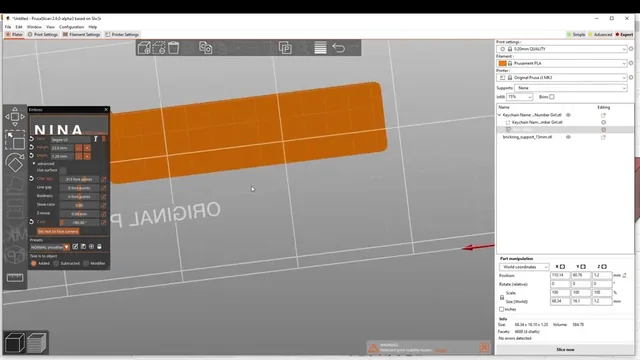
Task: Click Set text to face camera button
Action: [x=58, y=231]
